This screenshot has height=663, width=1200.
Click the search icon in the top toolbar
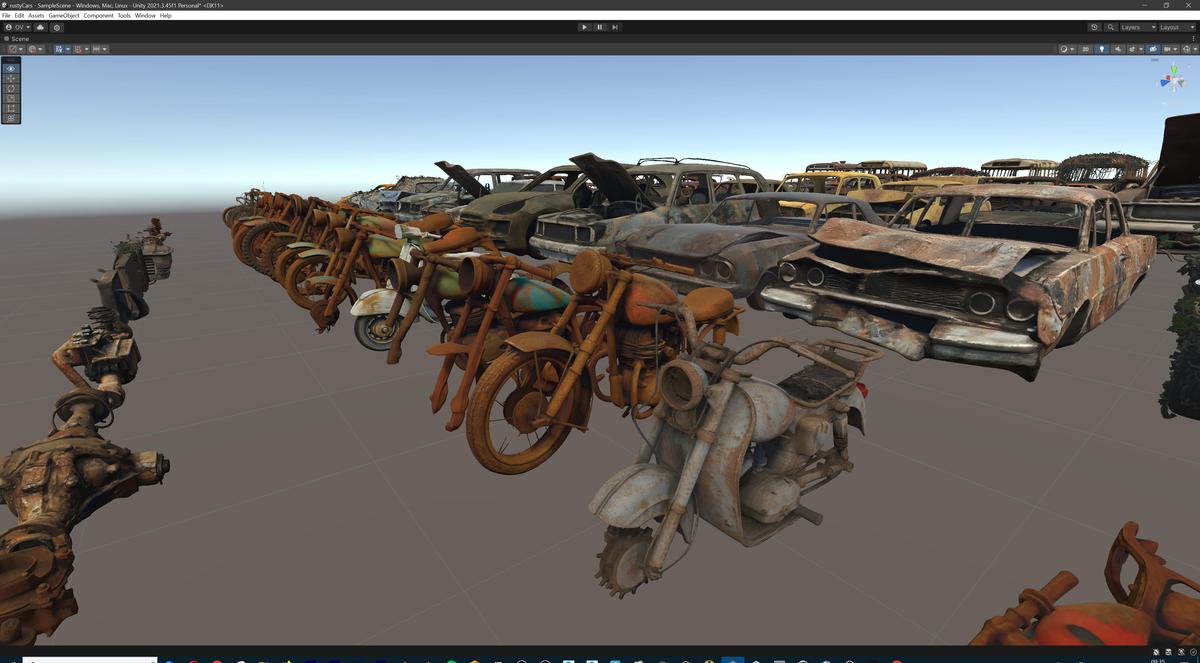tap(1110, 27)
